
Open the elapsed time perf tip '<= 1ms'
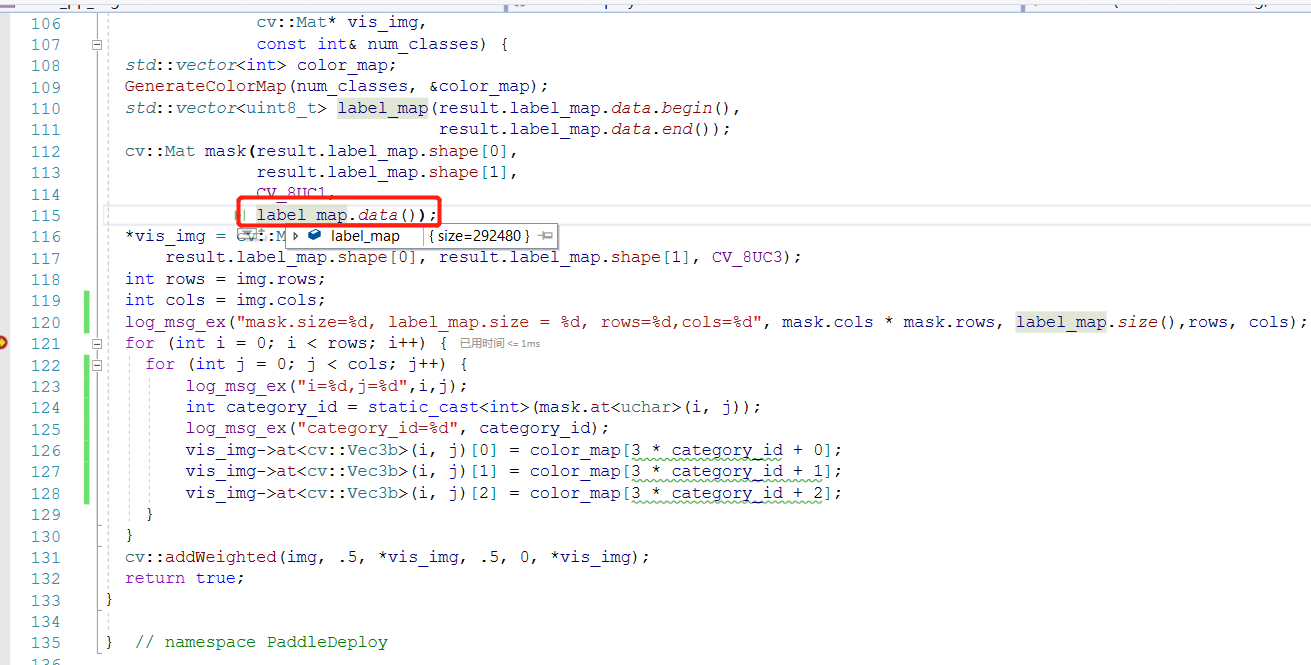[500, 343]
